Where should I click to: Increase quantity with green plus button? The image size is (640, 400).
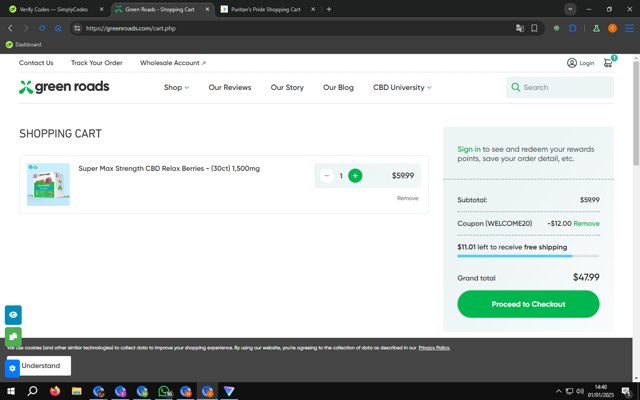pyautogui.click(x=355, y=176)
